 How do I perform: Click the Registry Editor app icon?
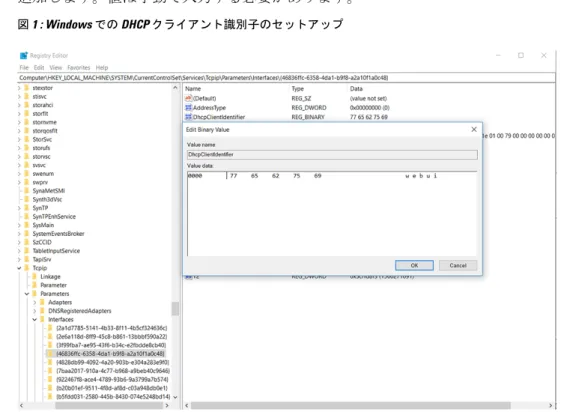(24, 55)
